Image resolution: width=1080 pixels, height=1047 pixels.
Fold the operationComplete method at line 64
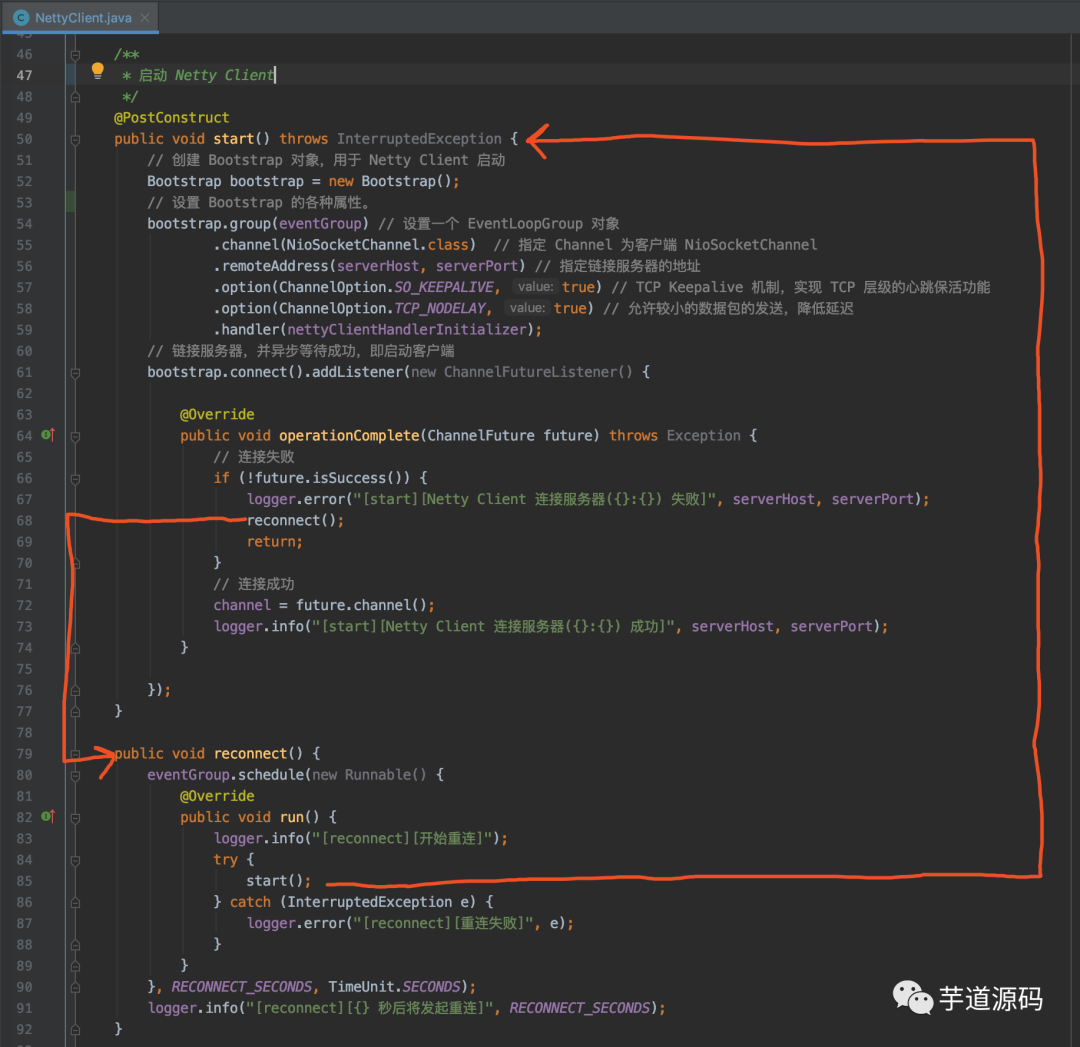pyautogui.click(x=75, y=437)
